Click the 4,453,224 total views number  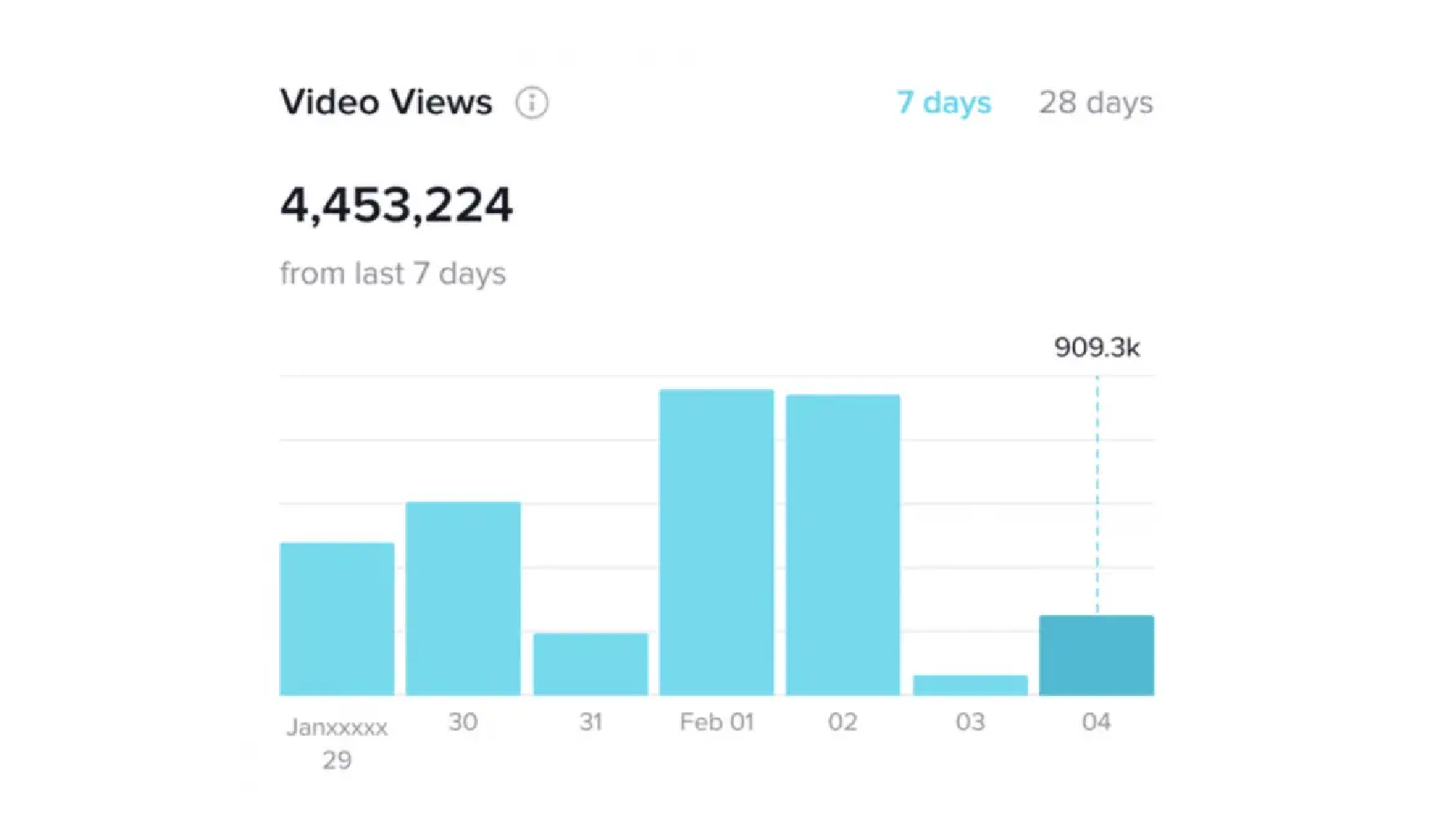pyautogui.click(x=396, y=206)
